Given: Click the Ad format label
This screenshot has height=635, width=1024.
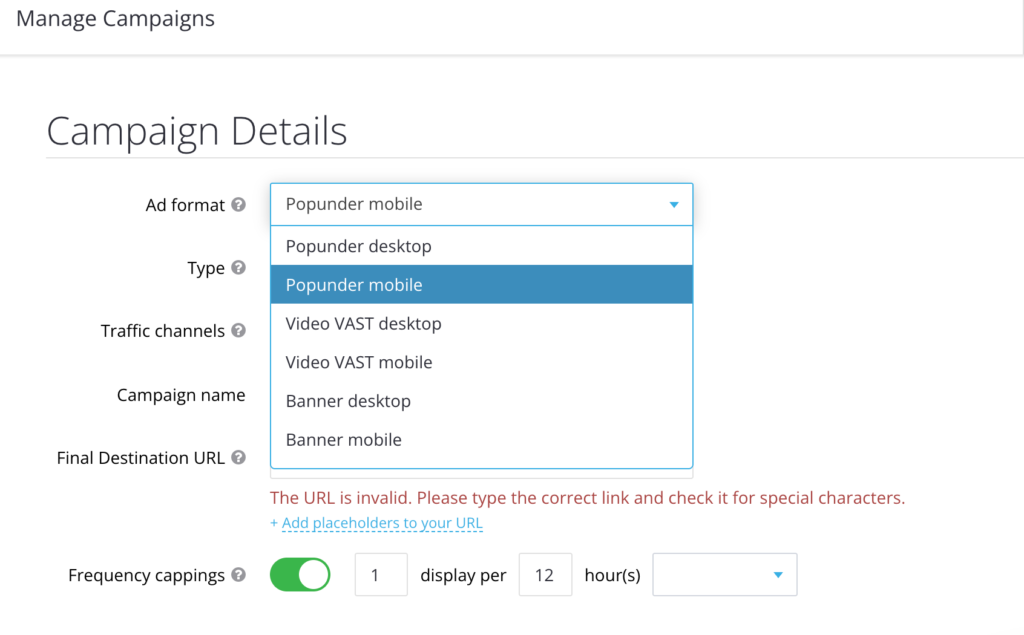Looking at the screenshot, I should coord(185,204).
